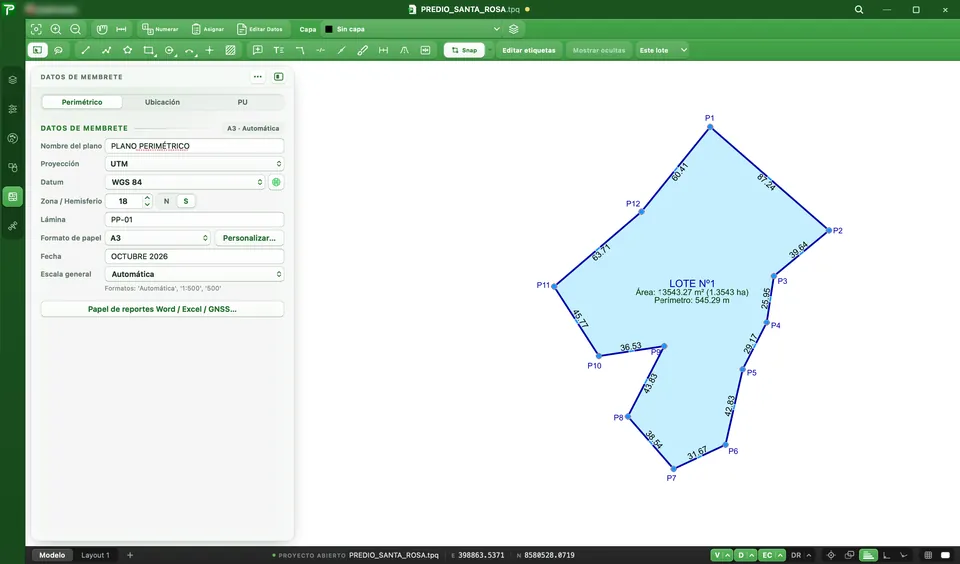
Task: Click the Editar Datos button
Action: (260, 29)
